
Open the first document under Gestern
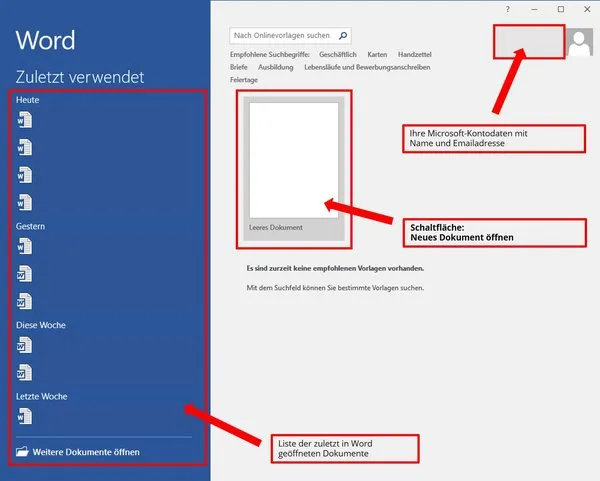pos(25,247)
